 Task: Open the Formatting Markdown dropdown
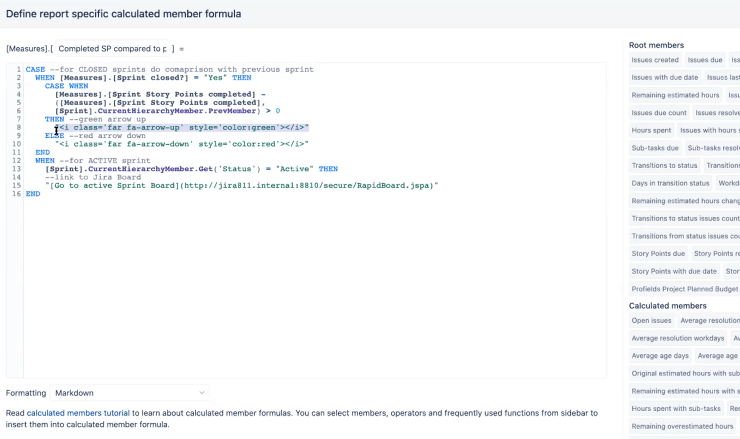coord(130,393)
